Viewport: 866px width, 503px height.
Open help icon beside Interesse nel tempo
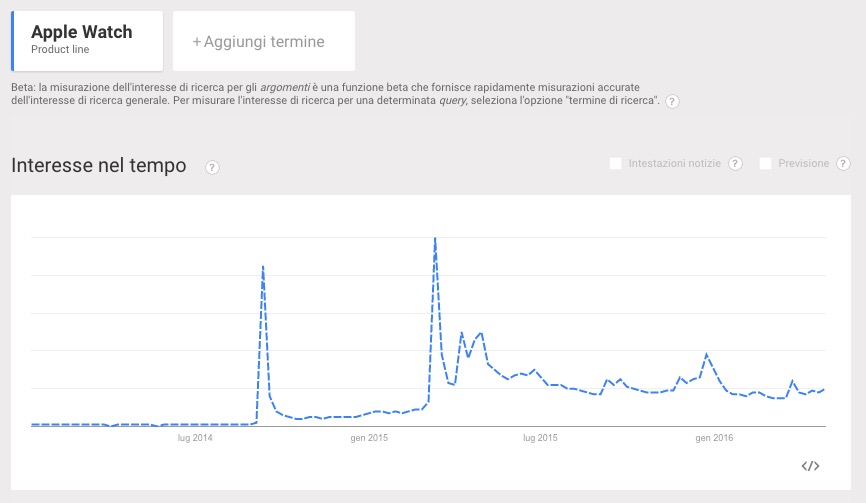[x=212, y=167]
